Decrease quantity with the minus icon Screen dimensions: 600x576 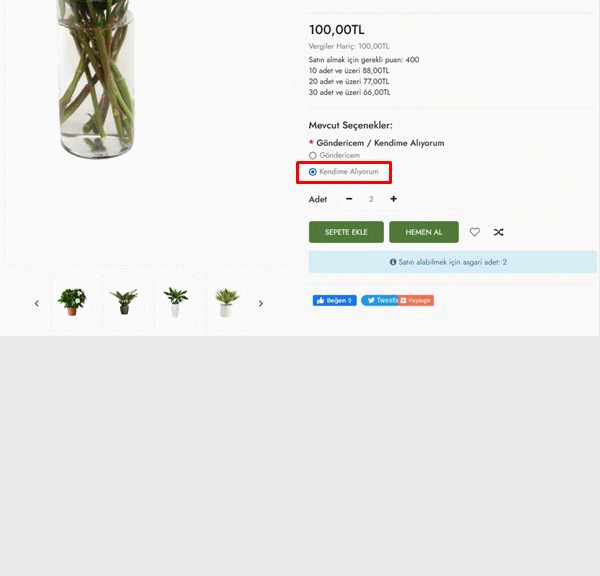click(x=349, y=199)
